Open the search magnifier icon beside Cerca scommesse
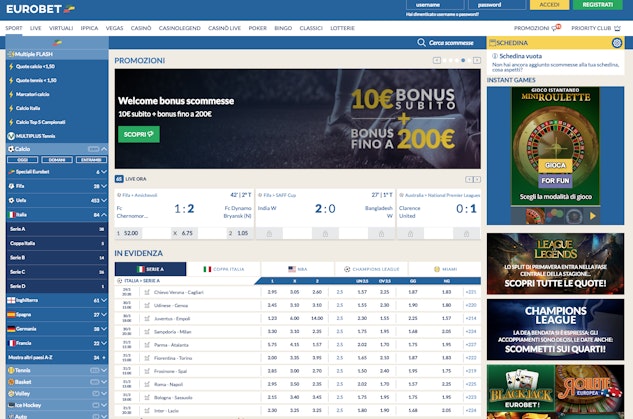This screenshot has width=633, height=419. pyautogui.click(x=421, y=42)
